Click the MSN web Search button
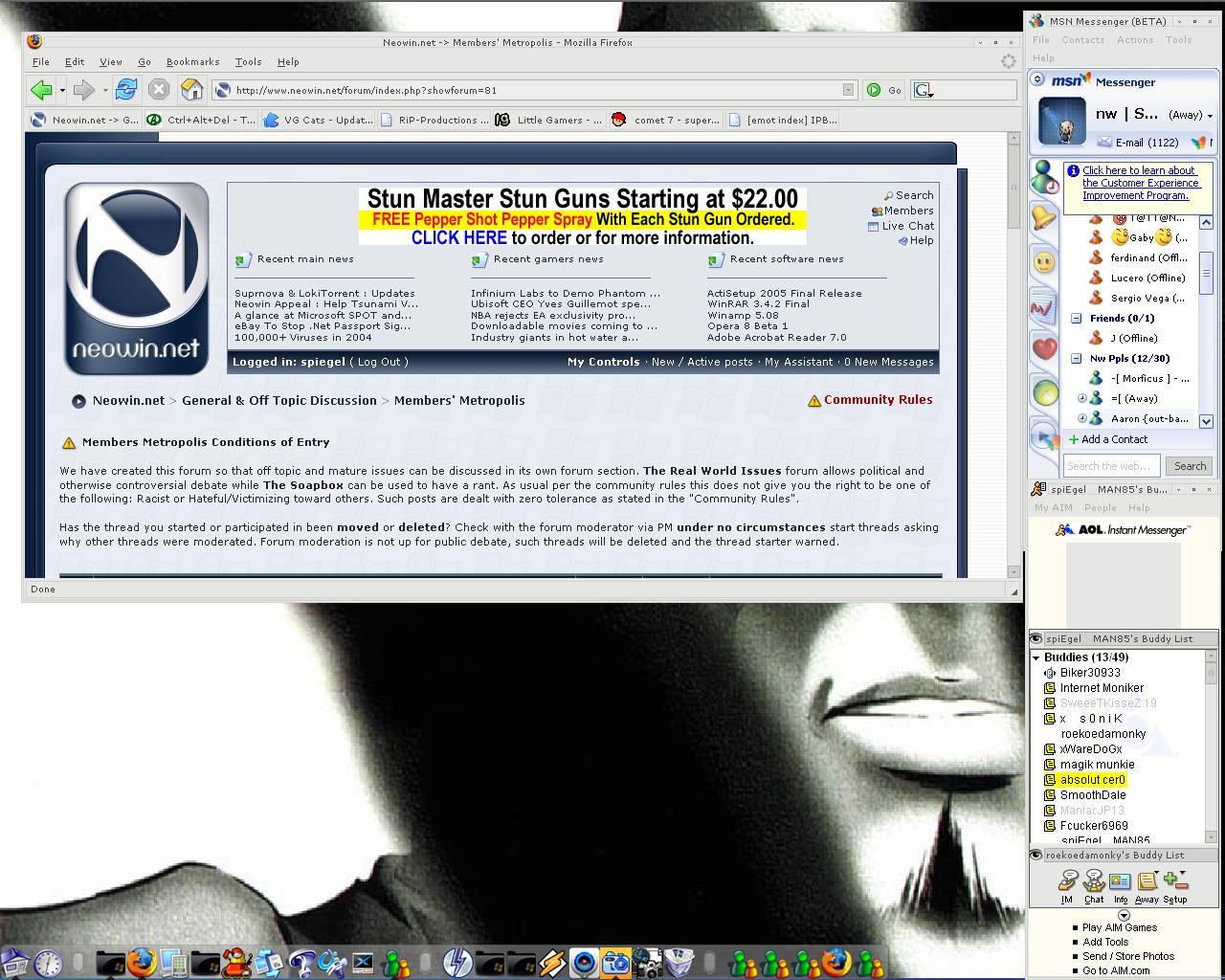Image resolution: width=1225 pixels, height=980 pixels. [1190, 466]
